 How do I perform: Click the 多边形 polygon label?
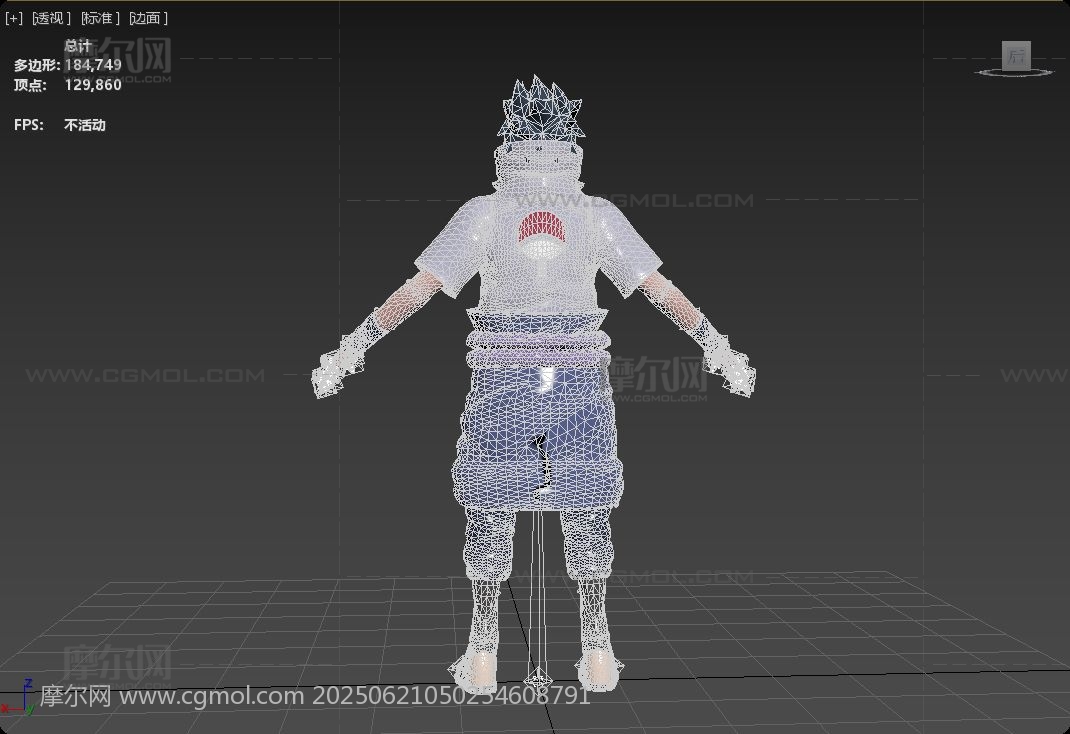[37, 65]
